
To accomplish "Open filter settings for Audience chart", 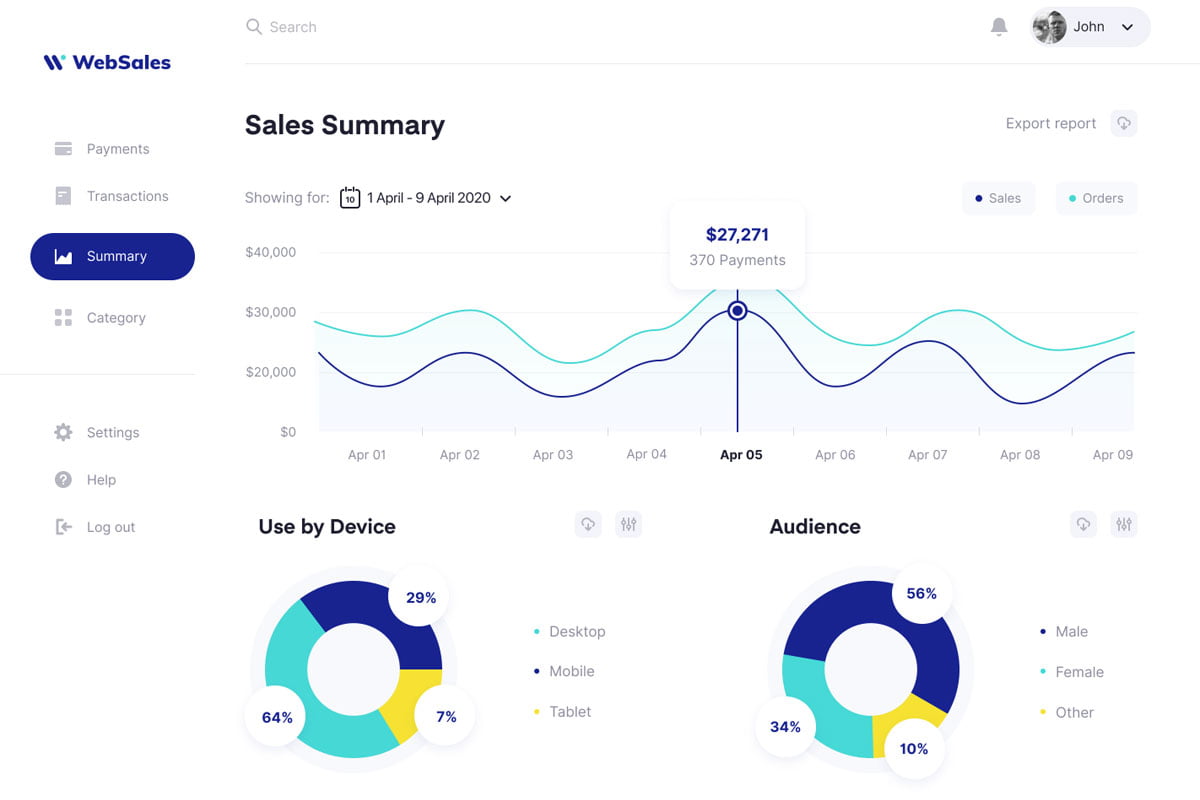I will click(1124, 524).
